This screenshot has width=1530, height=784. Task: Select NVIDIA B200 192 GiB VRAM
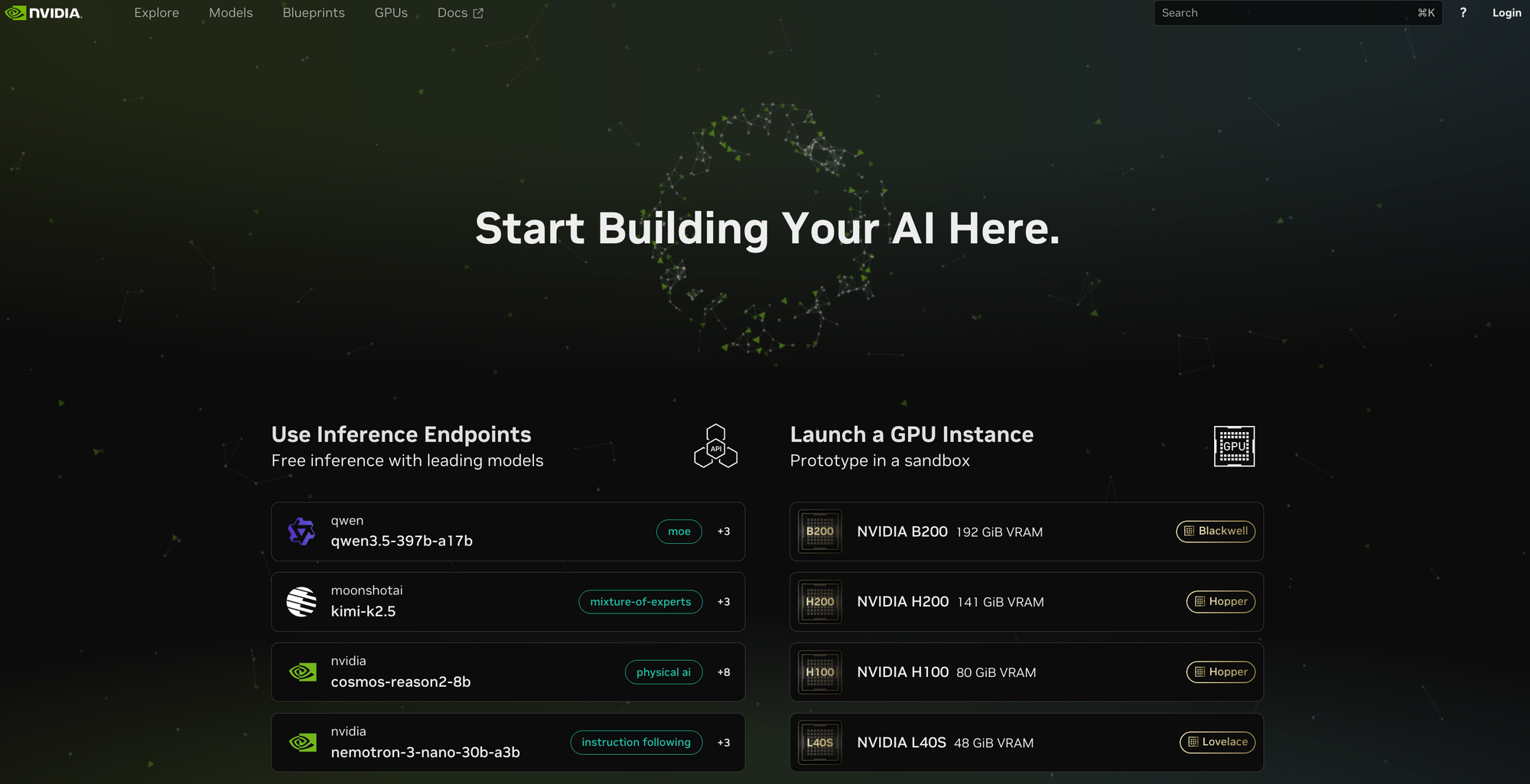(x=1027, y=532)
